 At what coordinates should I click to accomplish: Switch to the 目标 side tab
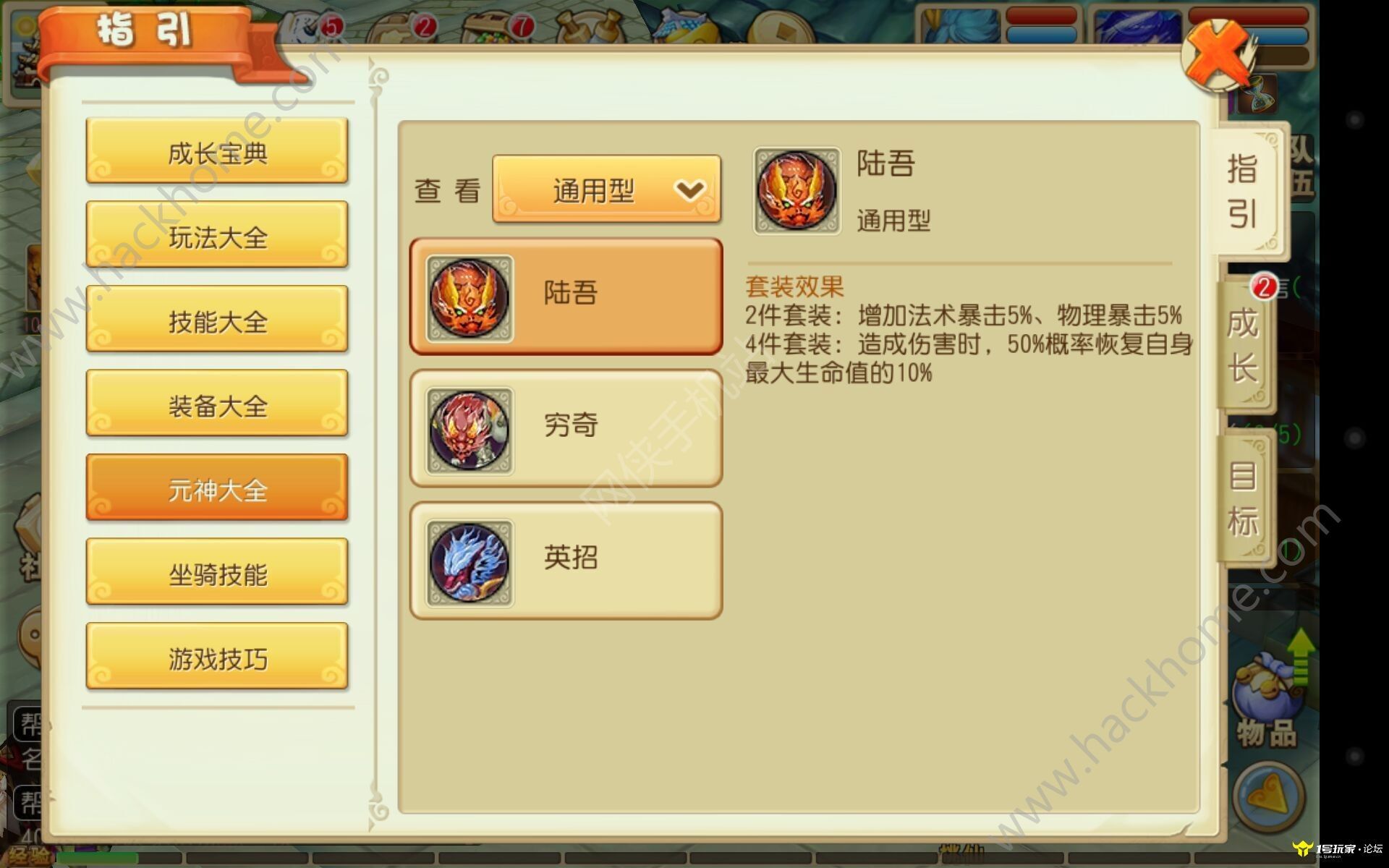(1244, 499)
